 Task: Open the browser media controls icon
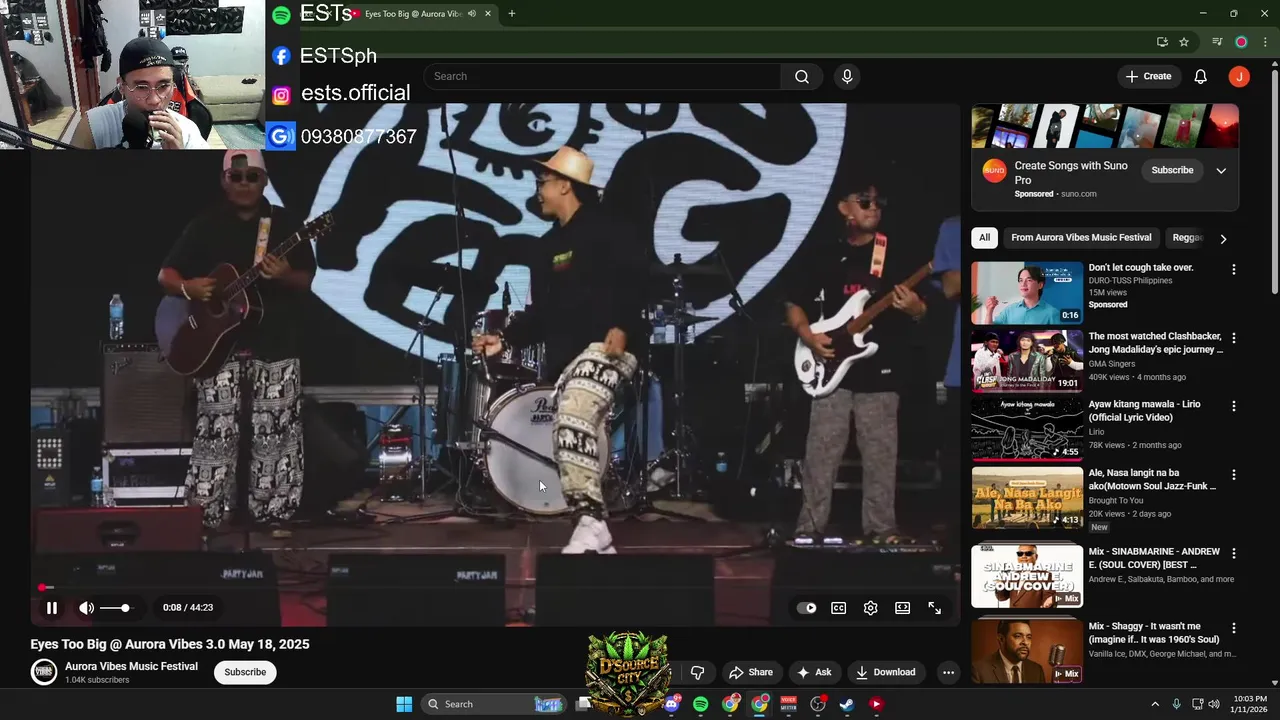1217,42
